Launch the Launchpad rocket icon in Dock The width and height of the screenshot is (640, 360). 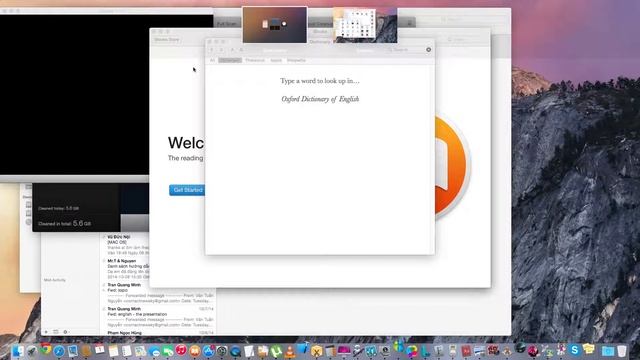[31, 351]
